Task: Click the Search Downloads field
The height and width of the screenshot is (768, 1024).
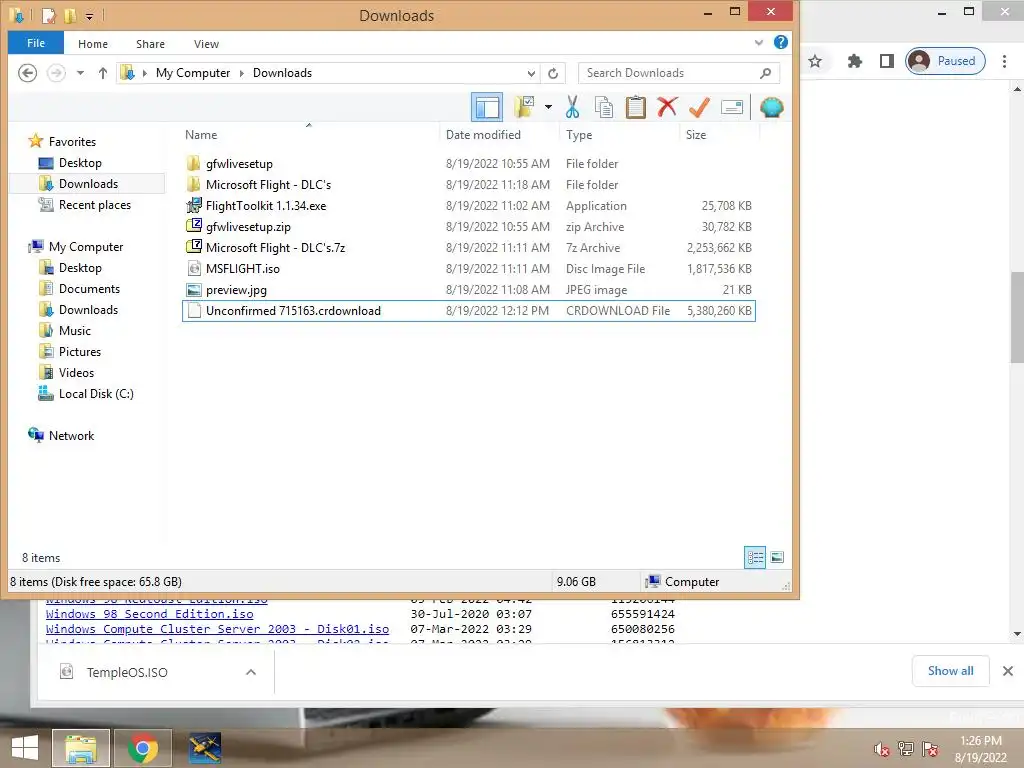Action: pyautogui.click(x=679, y=73)
